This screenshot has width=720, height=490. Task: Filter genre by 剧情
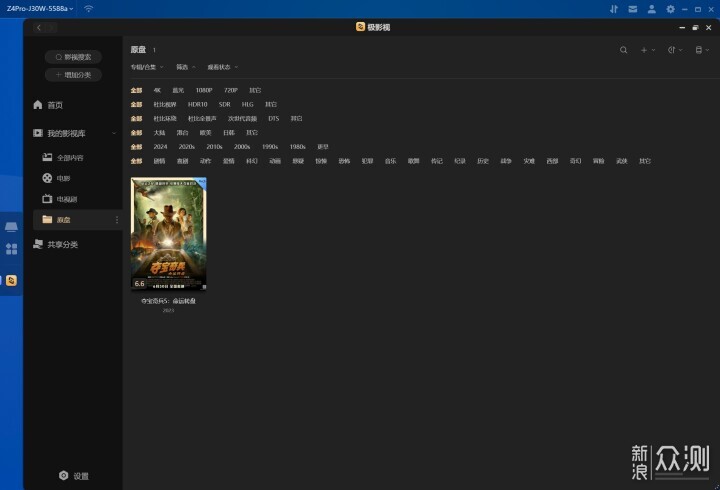point(159,161)
